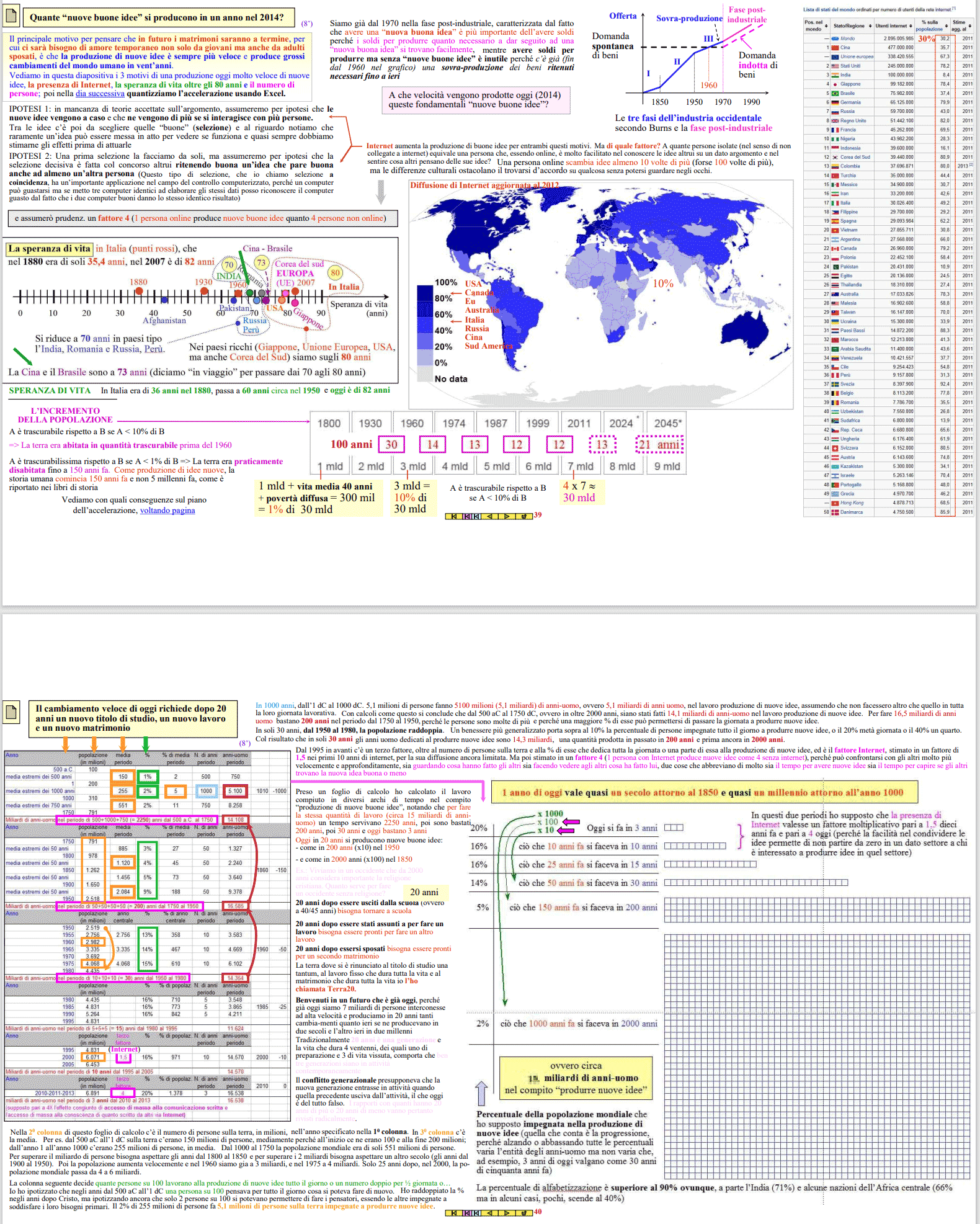Open the 'Germania' country link
The height and width of the screenshot is (1224, 980).
[850, 102]
